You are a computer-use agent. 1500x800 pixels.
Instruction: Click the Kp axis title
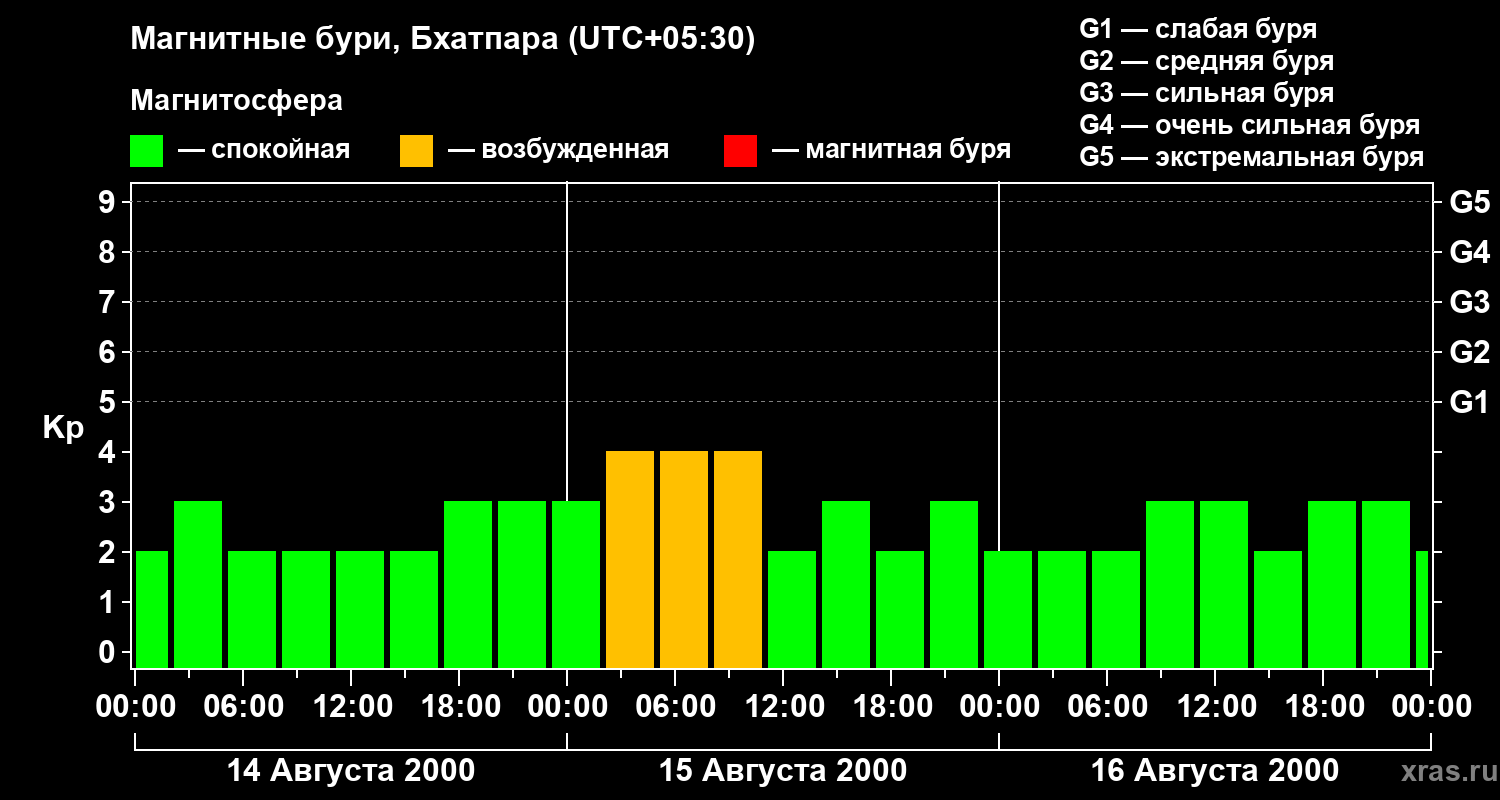click(x=63, y=428)
